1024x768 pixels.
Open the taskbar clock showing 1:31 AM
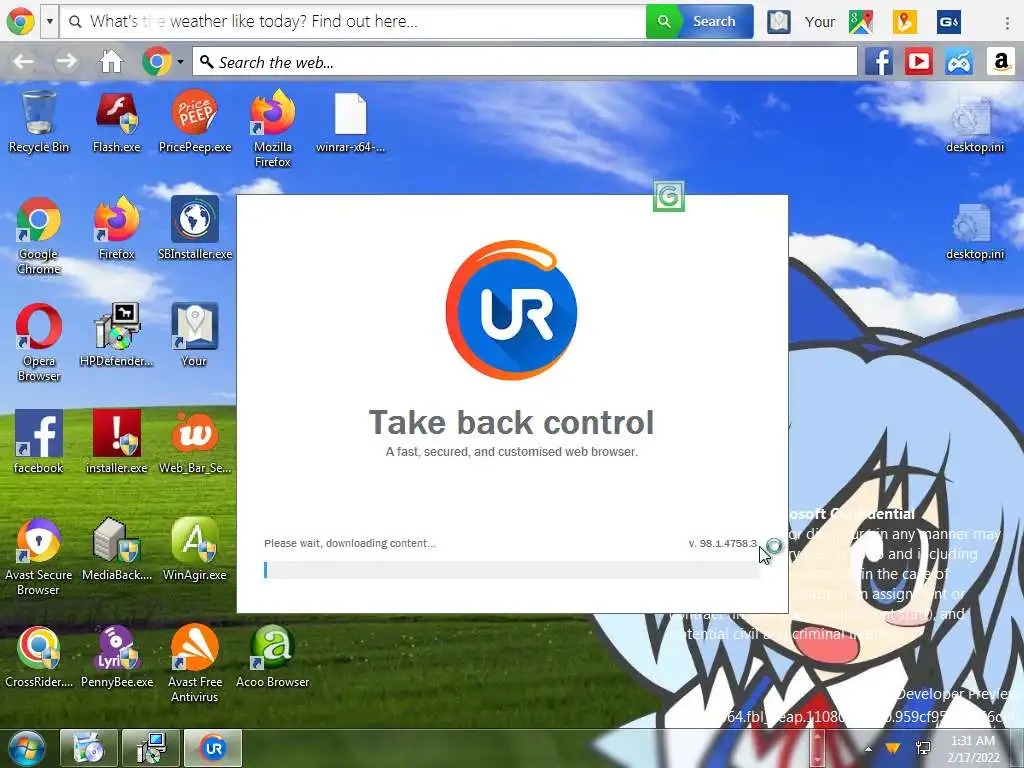[974, 749]
